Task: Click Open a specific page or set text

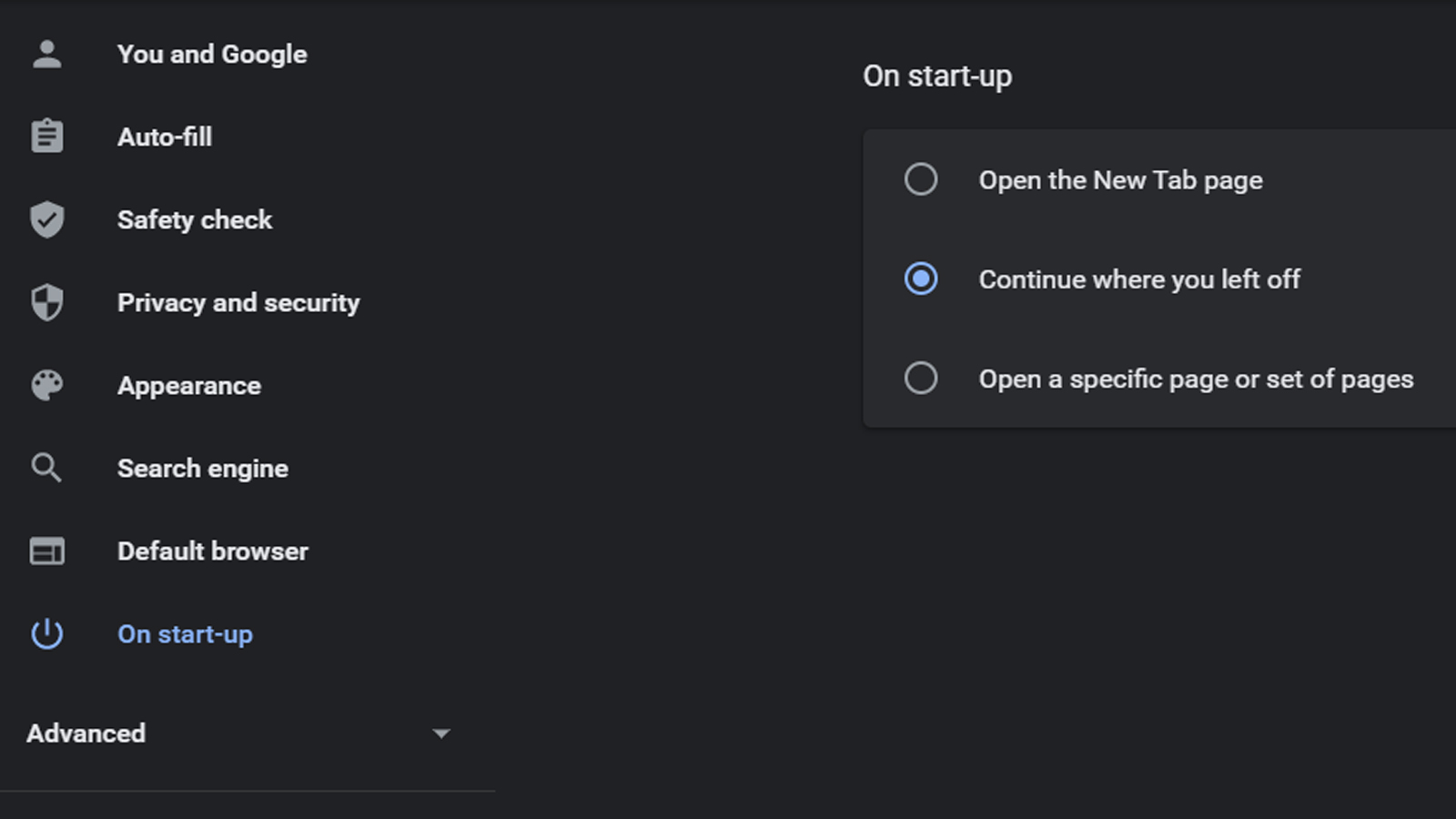Action: click(x=1197, y=379)
